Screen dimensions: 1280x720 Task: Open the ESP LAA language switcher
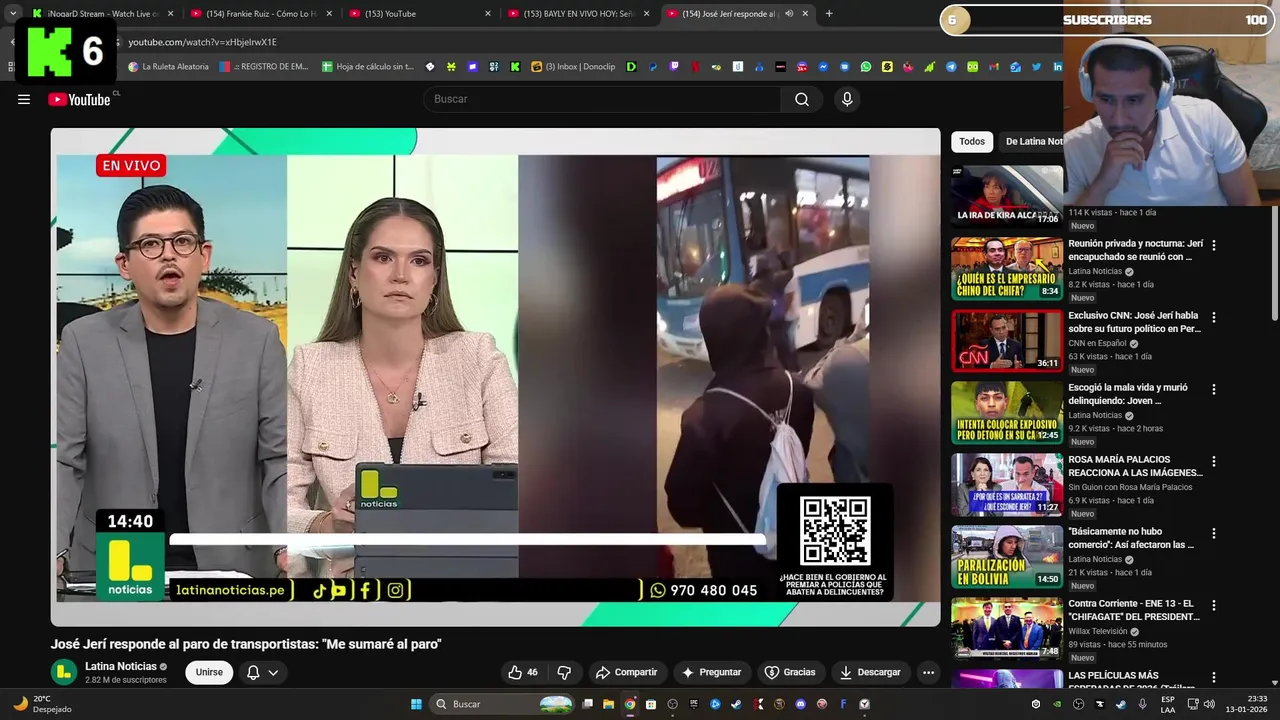(1167, 704)
